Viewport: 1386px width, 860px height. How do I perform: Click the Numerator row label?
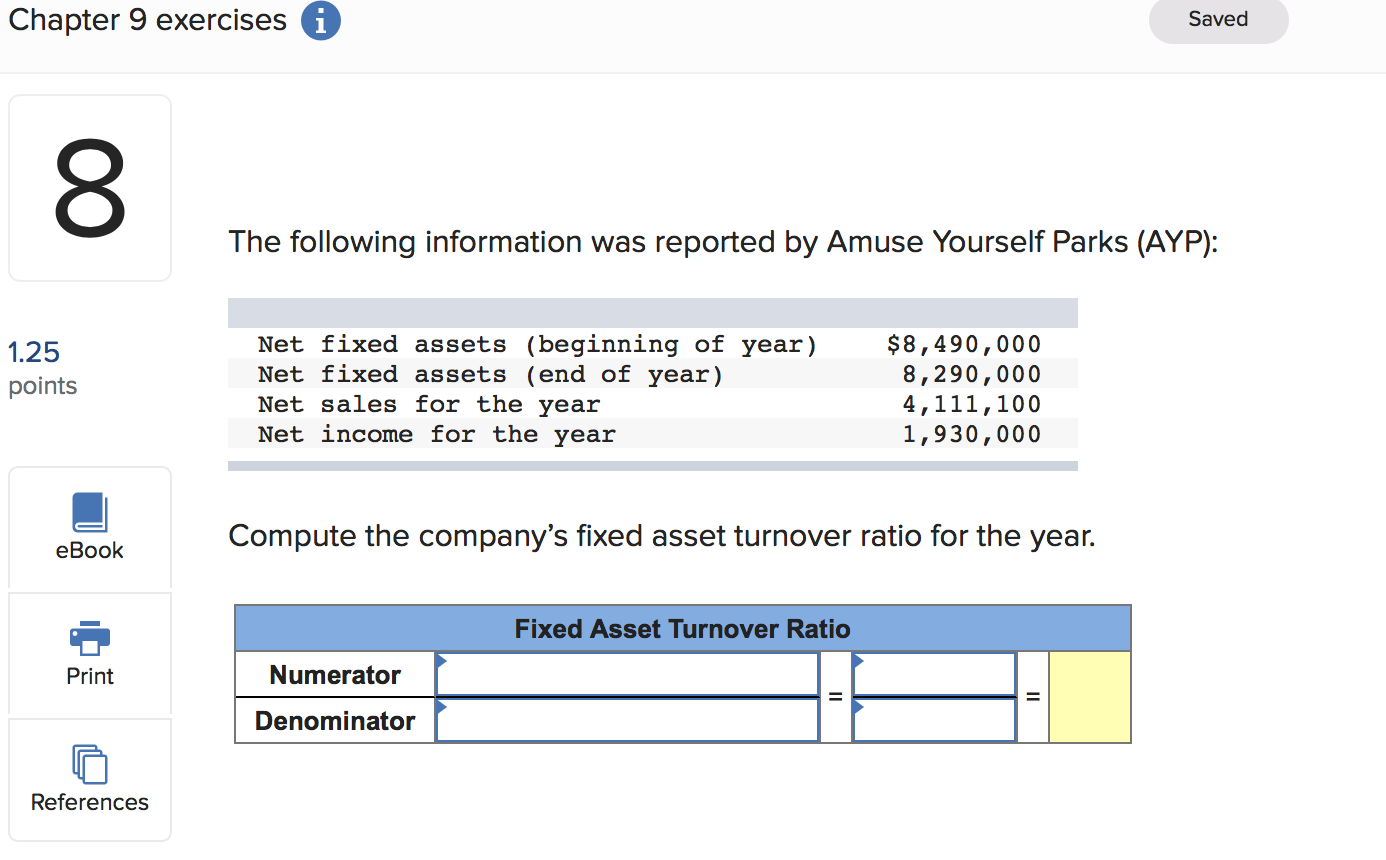pyautogui.click(x=335, y=675)
